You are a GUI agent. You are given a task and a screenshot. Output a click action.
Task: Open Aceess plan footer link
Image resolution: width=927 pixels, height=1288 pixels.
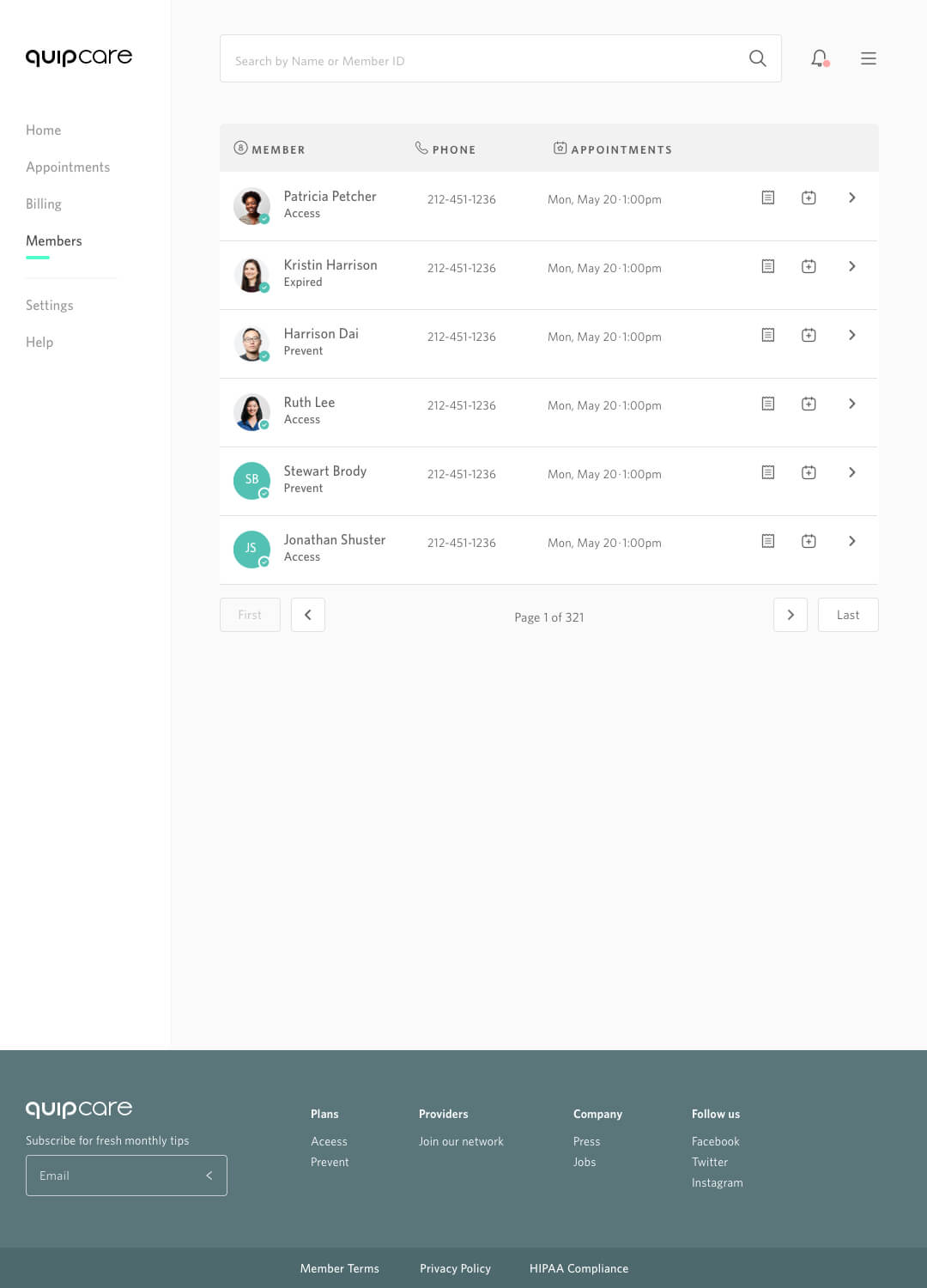(x=329, y=1142)
